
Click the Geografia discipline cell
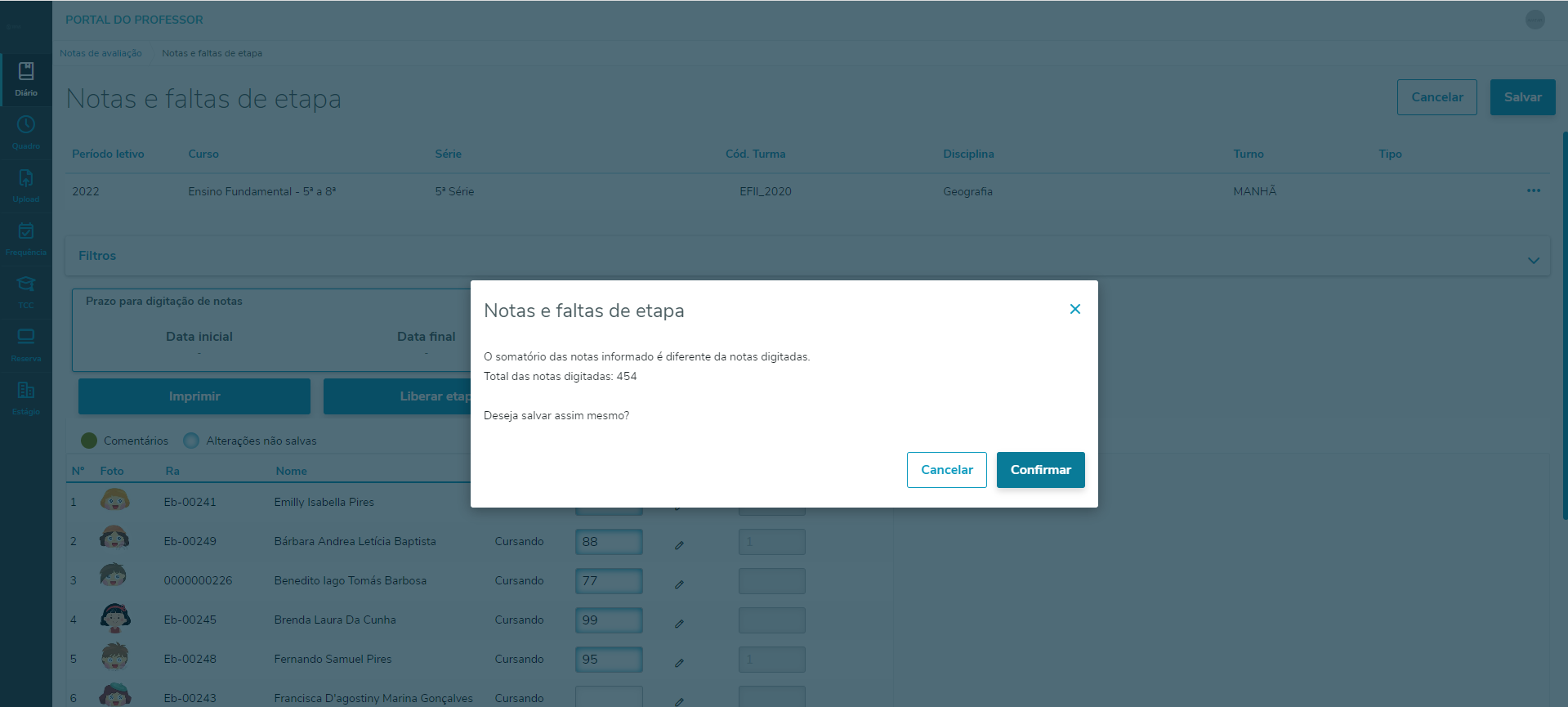pyautogui.click(x=968, y=191)
